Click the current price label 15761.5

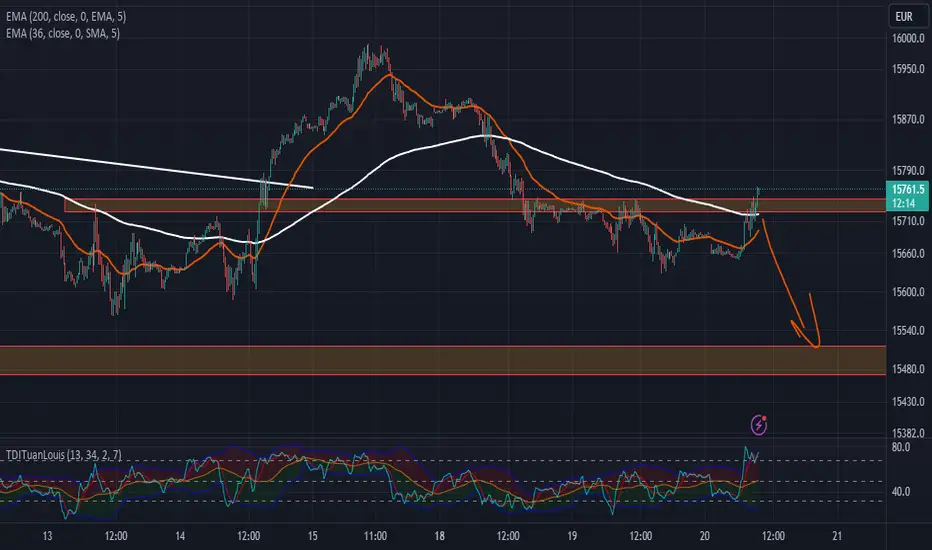(x=908, y=190)
